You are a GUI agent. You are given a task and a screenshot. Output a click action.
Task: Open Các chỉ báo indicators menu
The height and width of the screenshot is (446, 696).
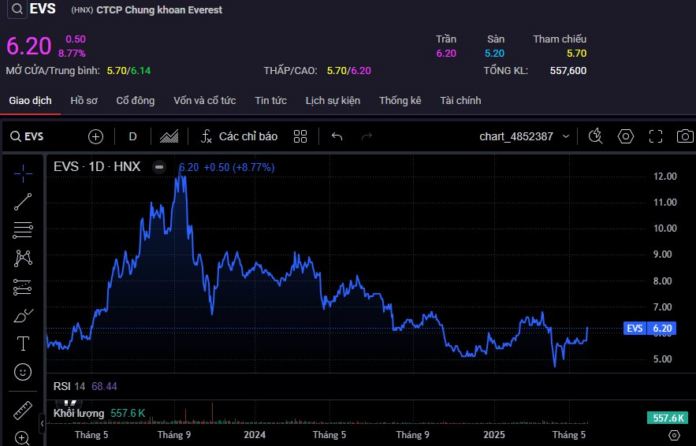tap(239, 136)
